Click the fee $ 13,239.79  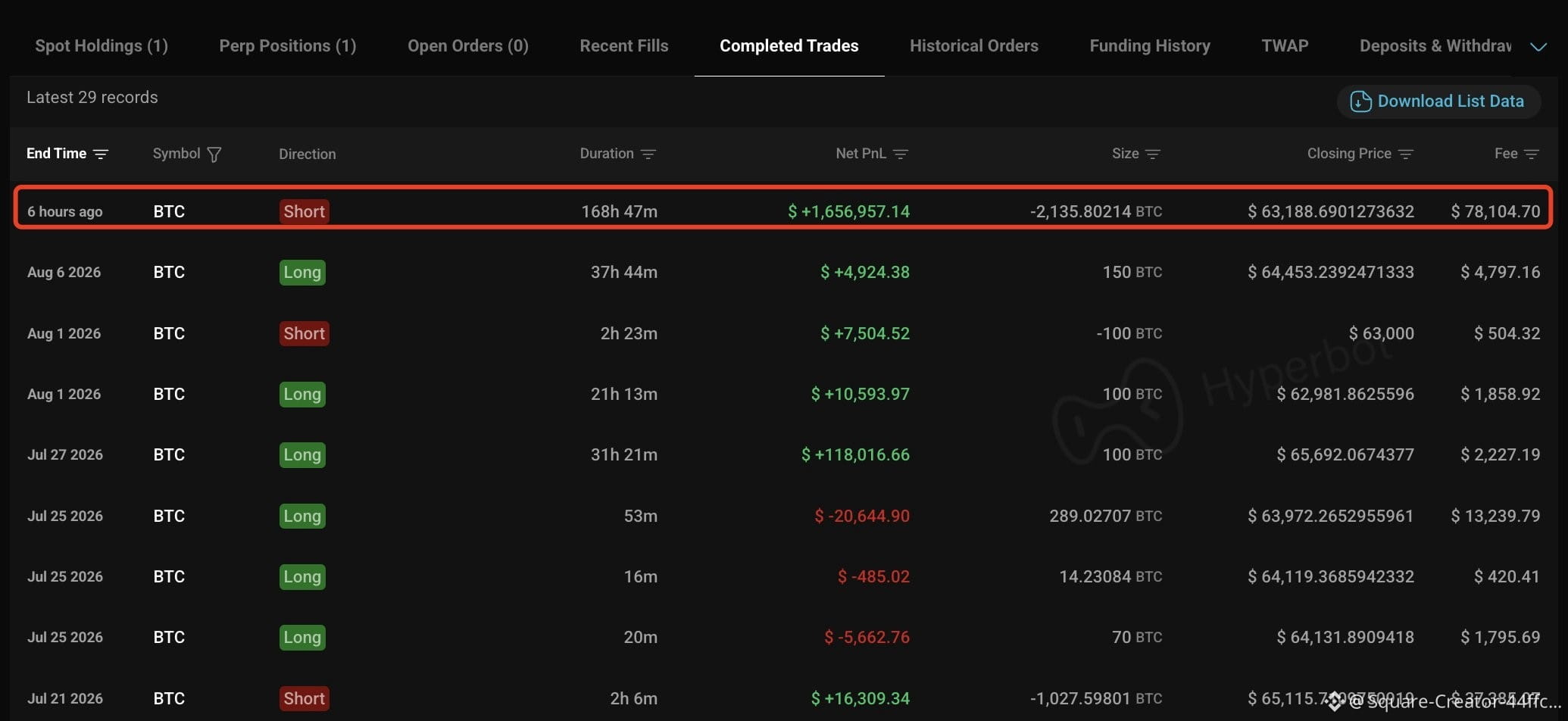1495,516
